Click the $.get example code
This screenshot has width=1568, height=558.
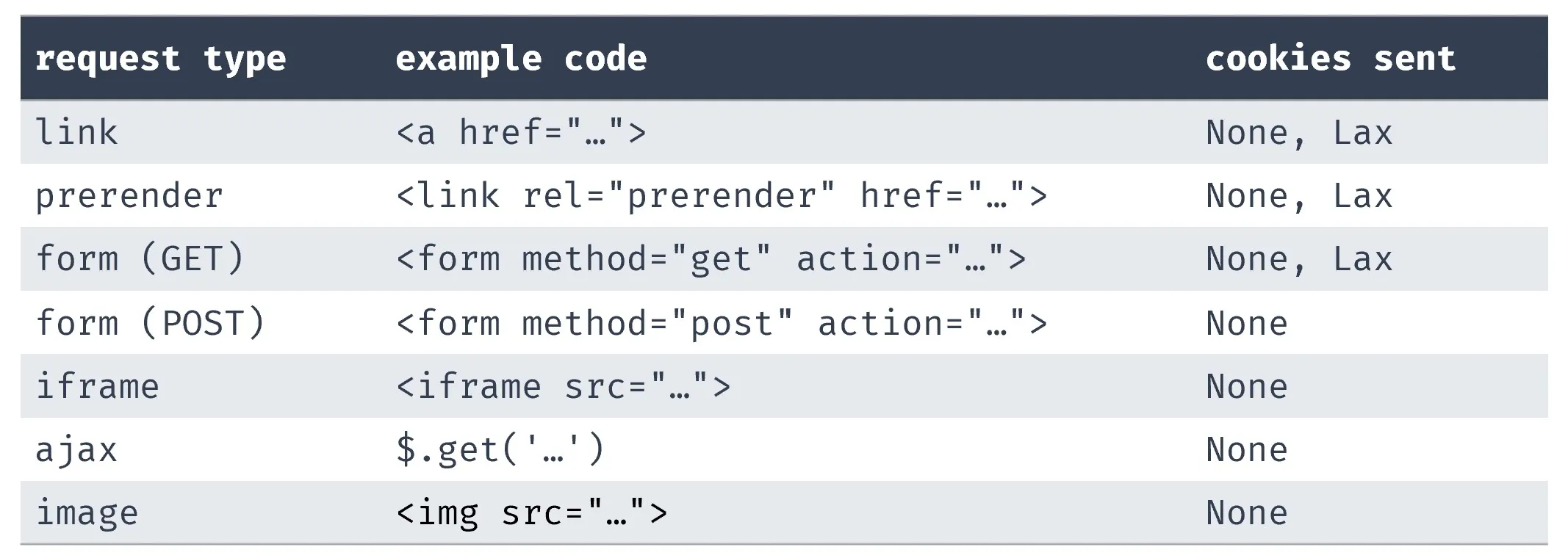(500, 449)
